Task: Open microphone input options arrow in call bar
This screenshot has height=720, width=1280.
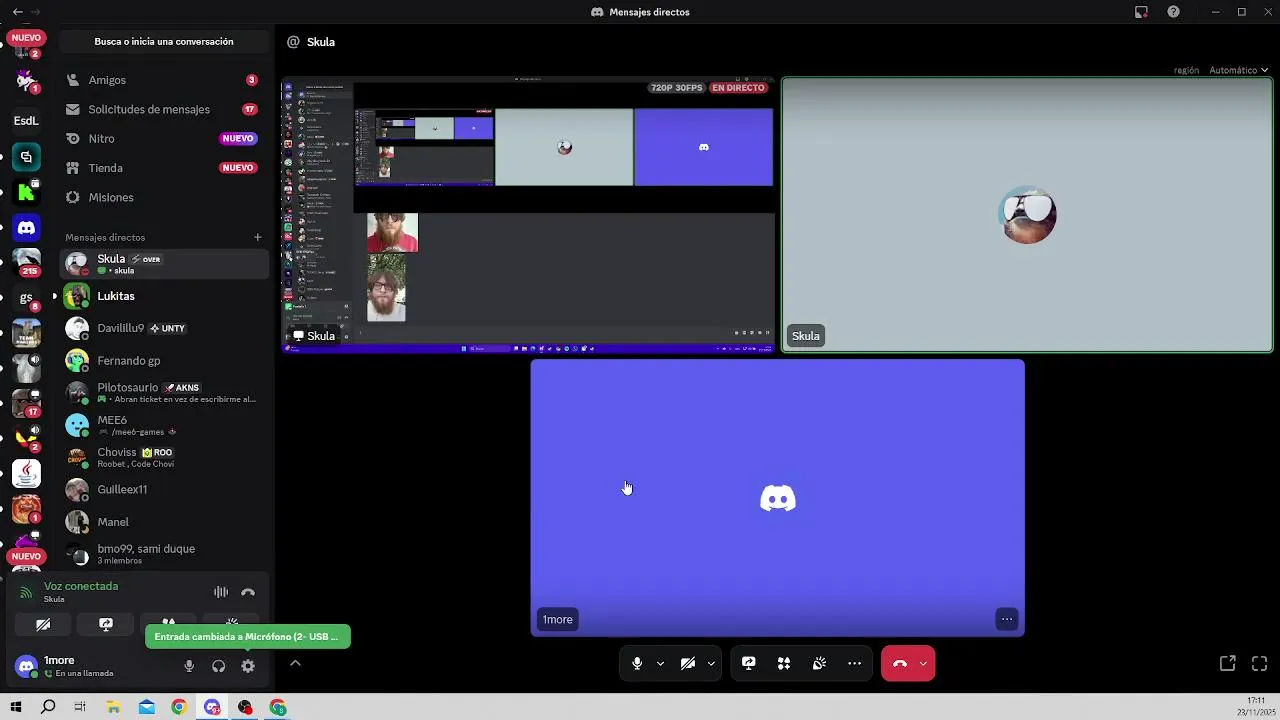Action: click(x=660, y=663)
